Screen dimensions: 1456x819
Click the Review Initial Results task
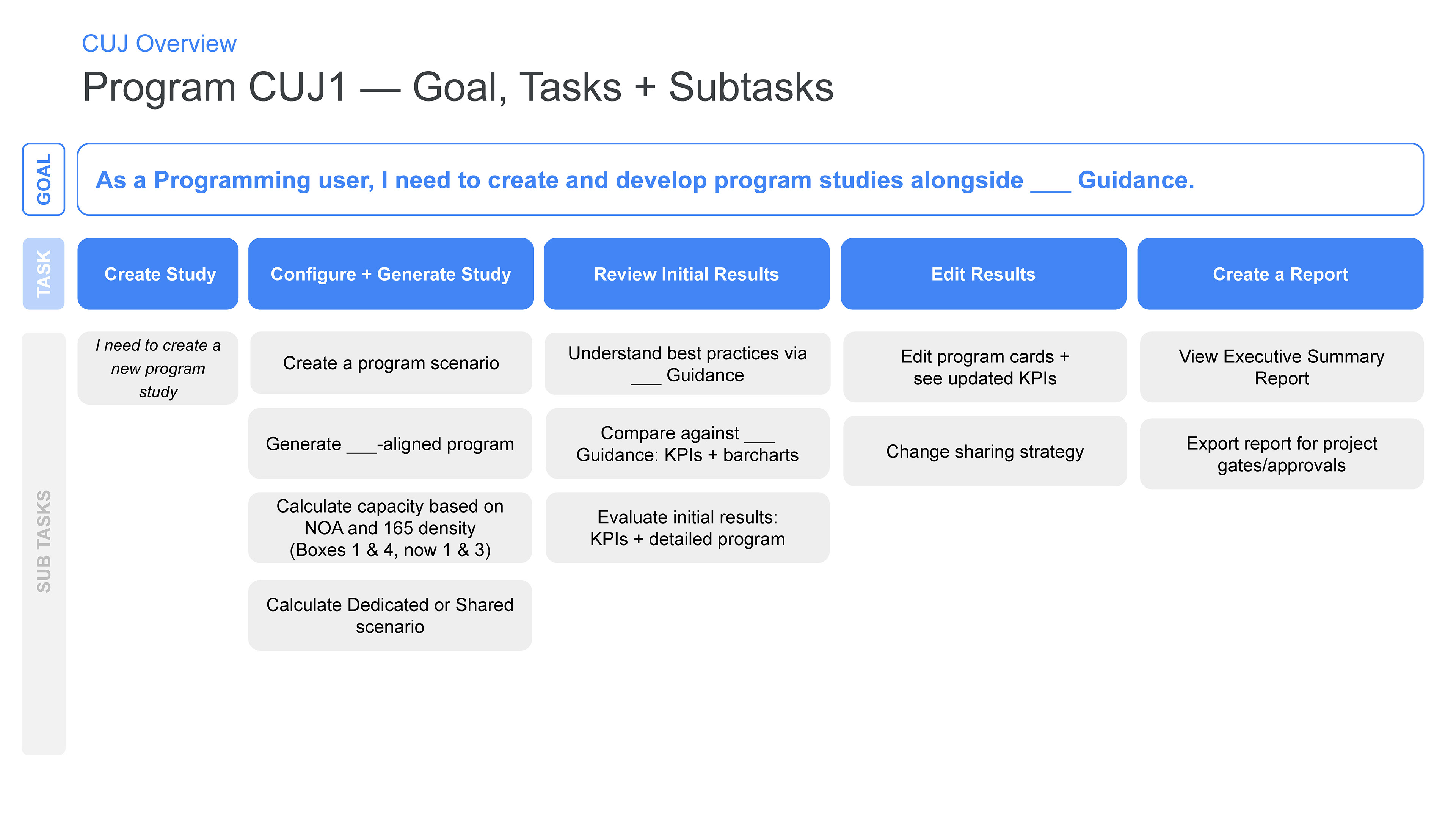[x=686, y=273]
